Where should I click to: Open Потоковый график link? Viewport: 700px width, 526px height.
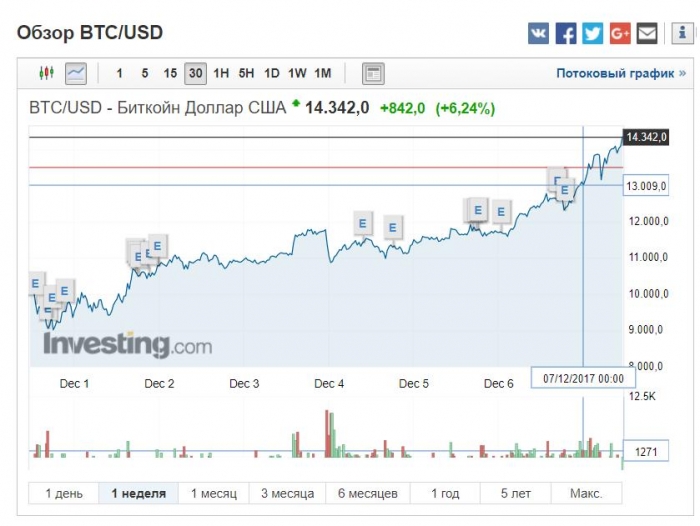(x=621, y=73)
